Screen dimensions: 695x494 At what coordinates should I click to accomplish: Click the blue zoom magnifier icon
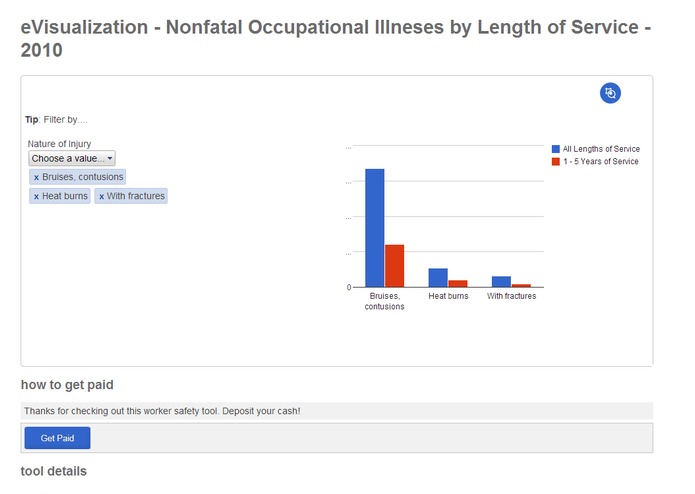click(x=610, y=93)
